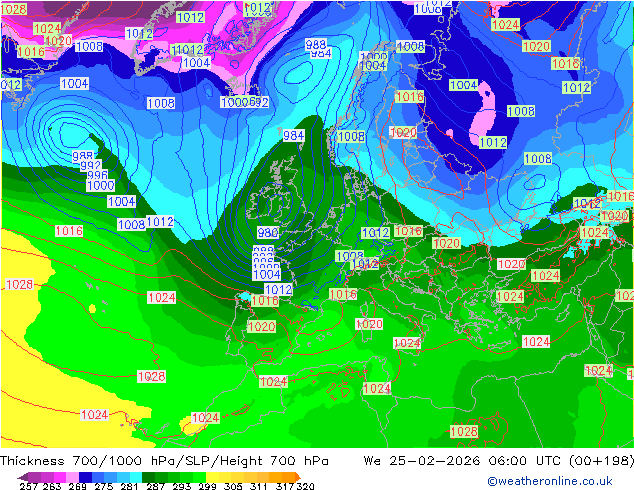Click the legend value 275
Viewport: 634px width, 490px height.
coord(104,486)
